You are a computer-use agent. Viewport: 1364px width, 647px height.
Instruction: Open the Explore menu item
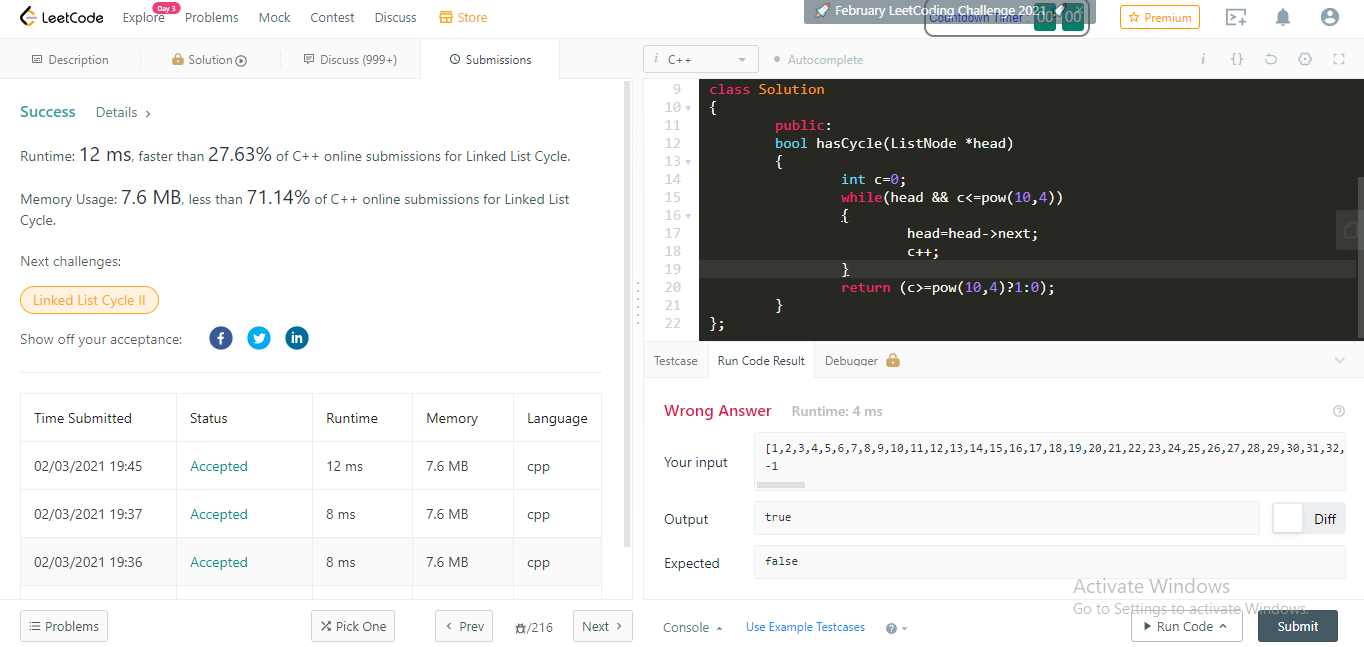pyautogui.click(x=143, y=17)
